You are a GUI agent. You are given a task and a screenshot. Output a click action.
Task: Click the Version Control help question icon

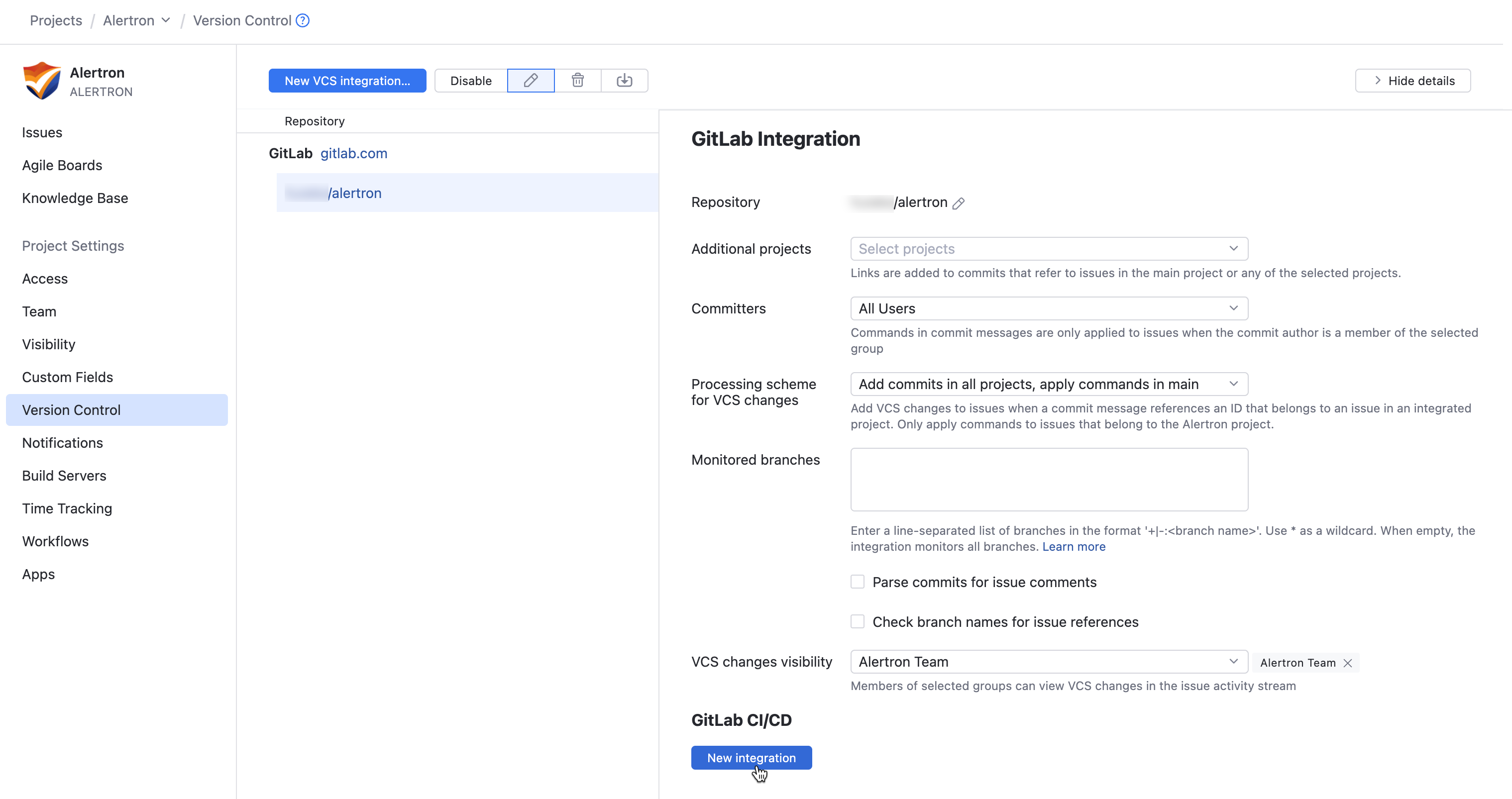click(x=303, y=20)
